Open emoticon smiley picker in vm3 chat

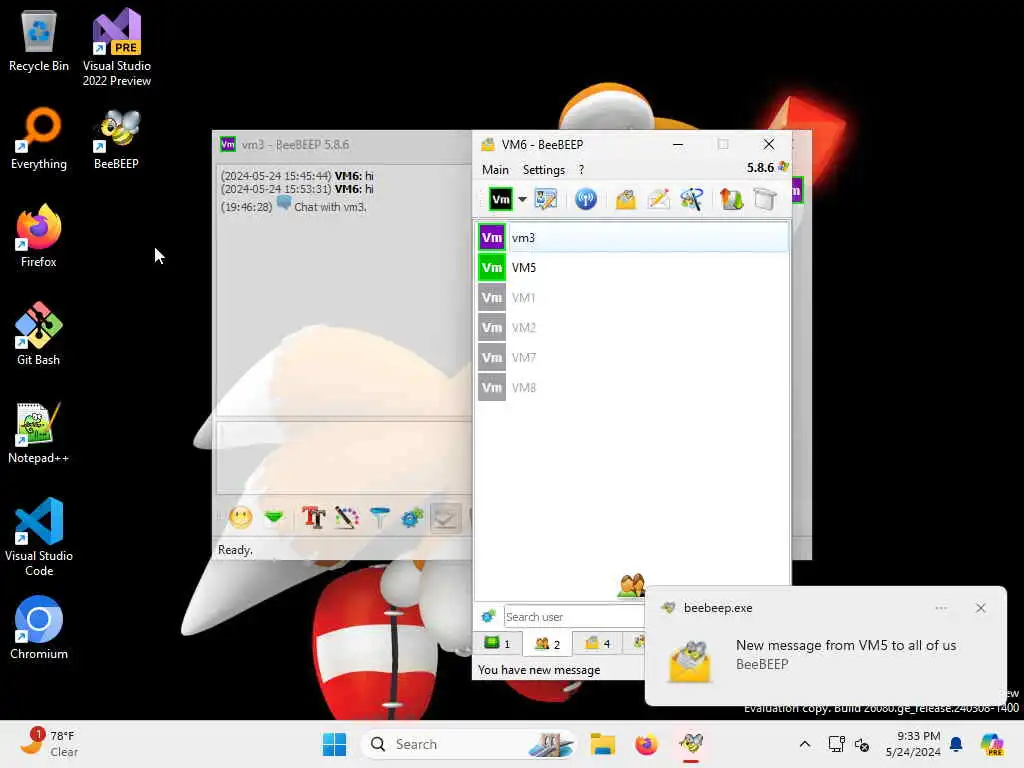(x=241, y=518)
